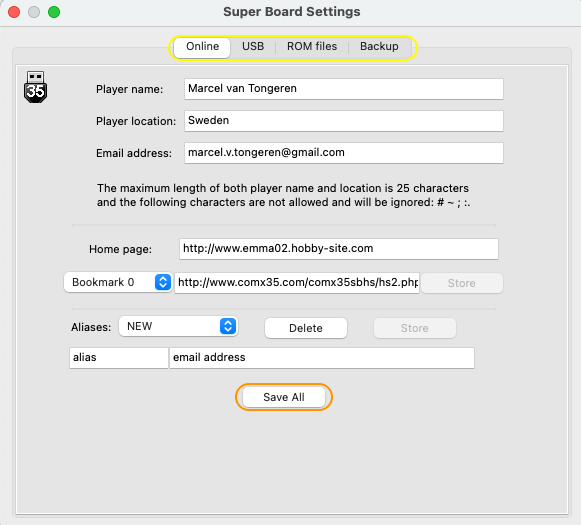The width and height of the screenshot is (581, 525).
Task: Close the Super Board Settings window
Action: [14, 12]
